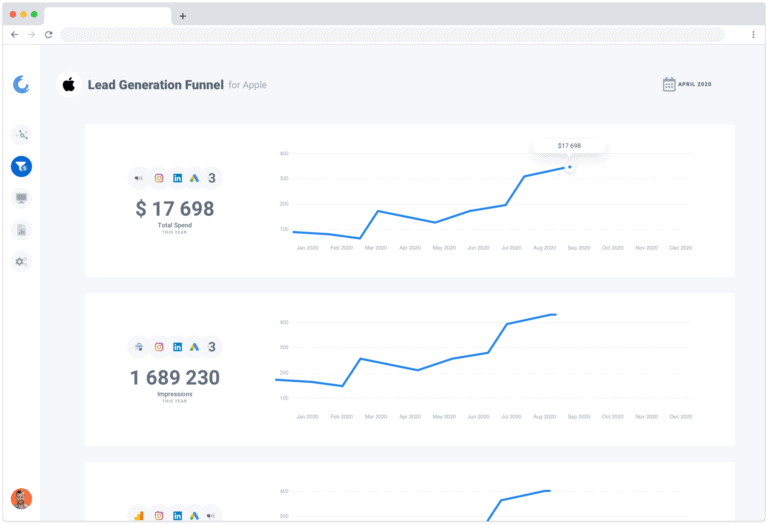The width and height of the screenshot is (768, 524).
Task: Select LinkedIn source in Total Spend card
Action: tap(176, 179)
